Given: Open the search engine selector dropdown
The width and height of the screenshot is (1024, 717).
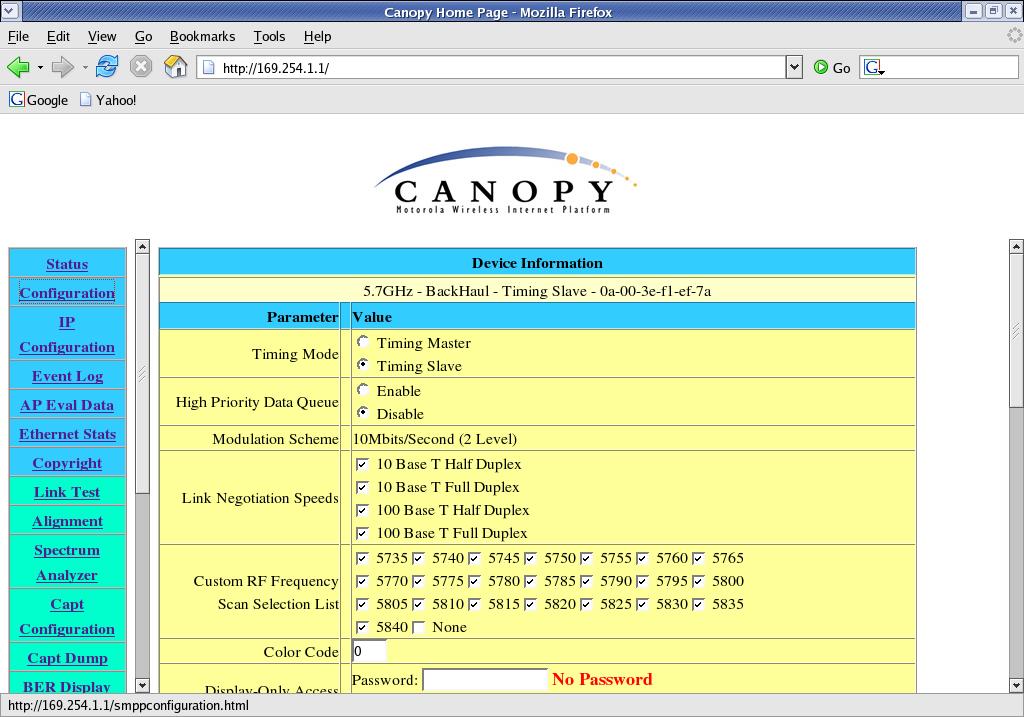Looking at the screenshot, I should (x=874, y=68).
